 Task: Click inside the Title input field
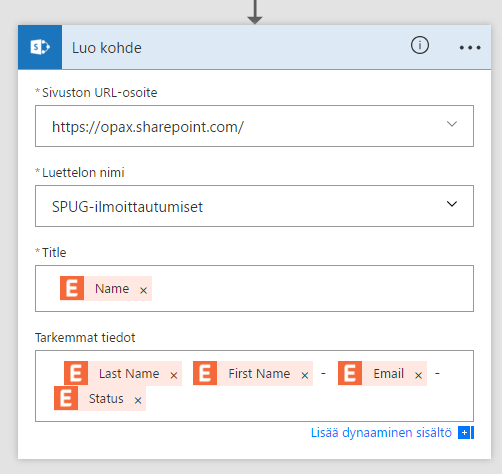[x=254, y=289]
